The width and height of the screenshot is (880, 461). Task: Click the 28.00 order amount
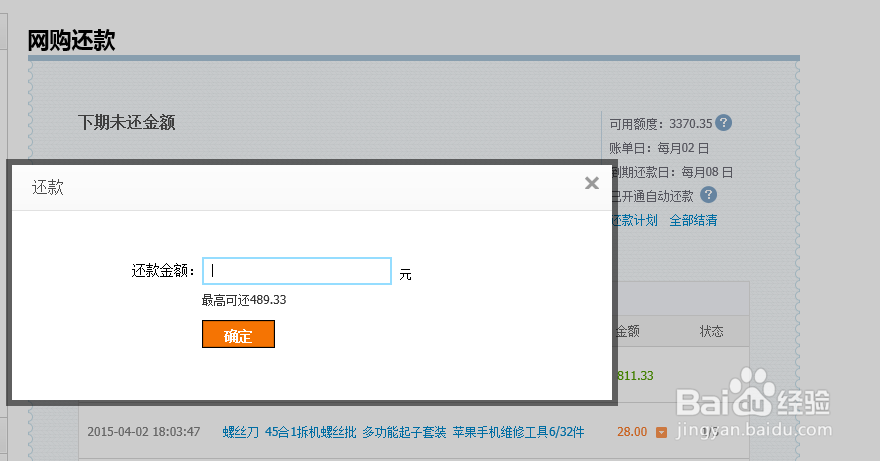(631, 432)
